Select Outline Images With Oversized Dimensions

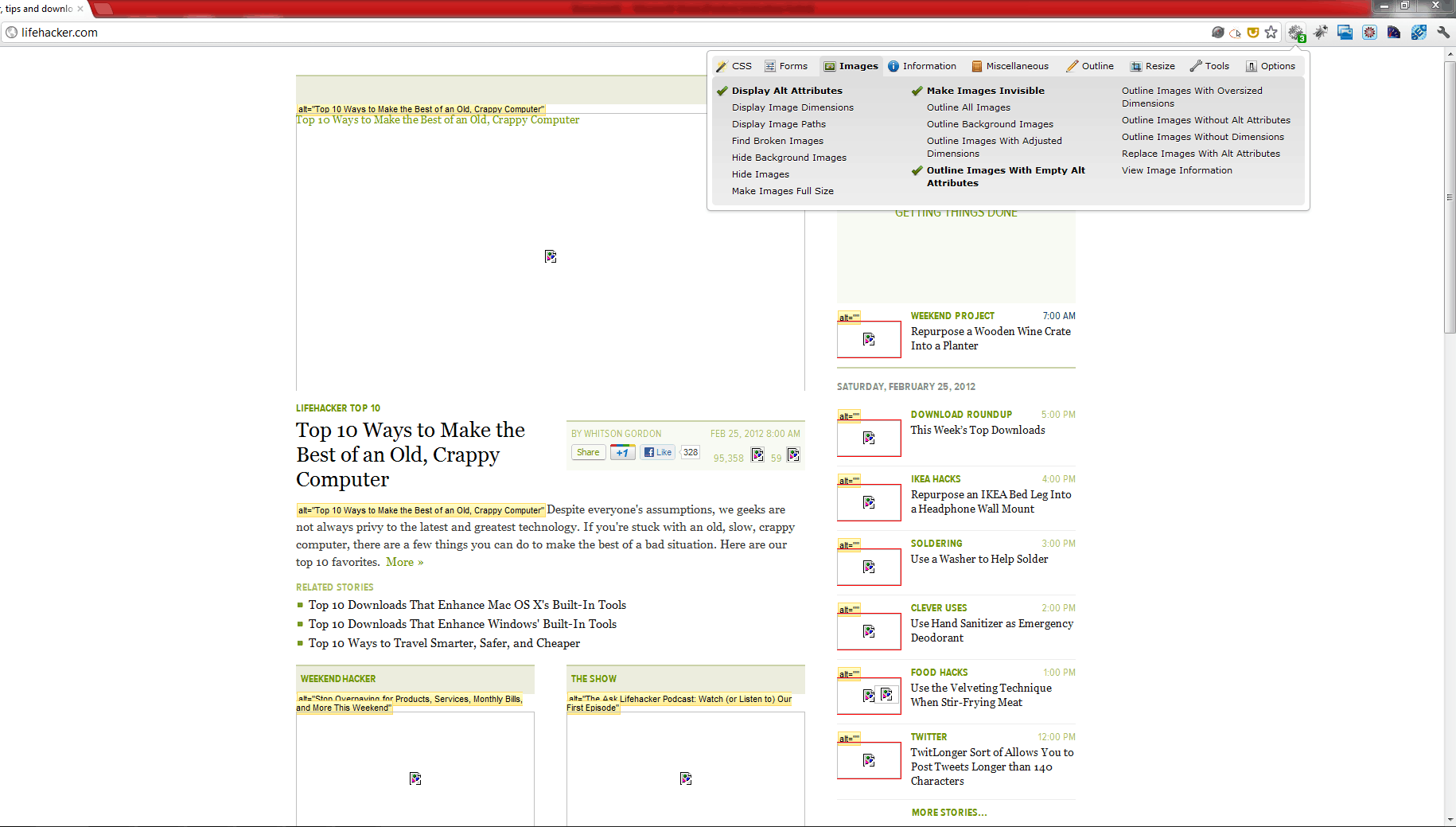click(1192, 97)
